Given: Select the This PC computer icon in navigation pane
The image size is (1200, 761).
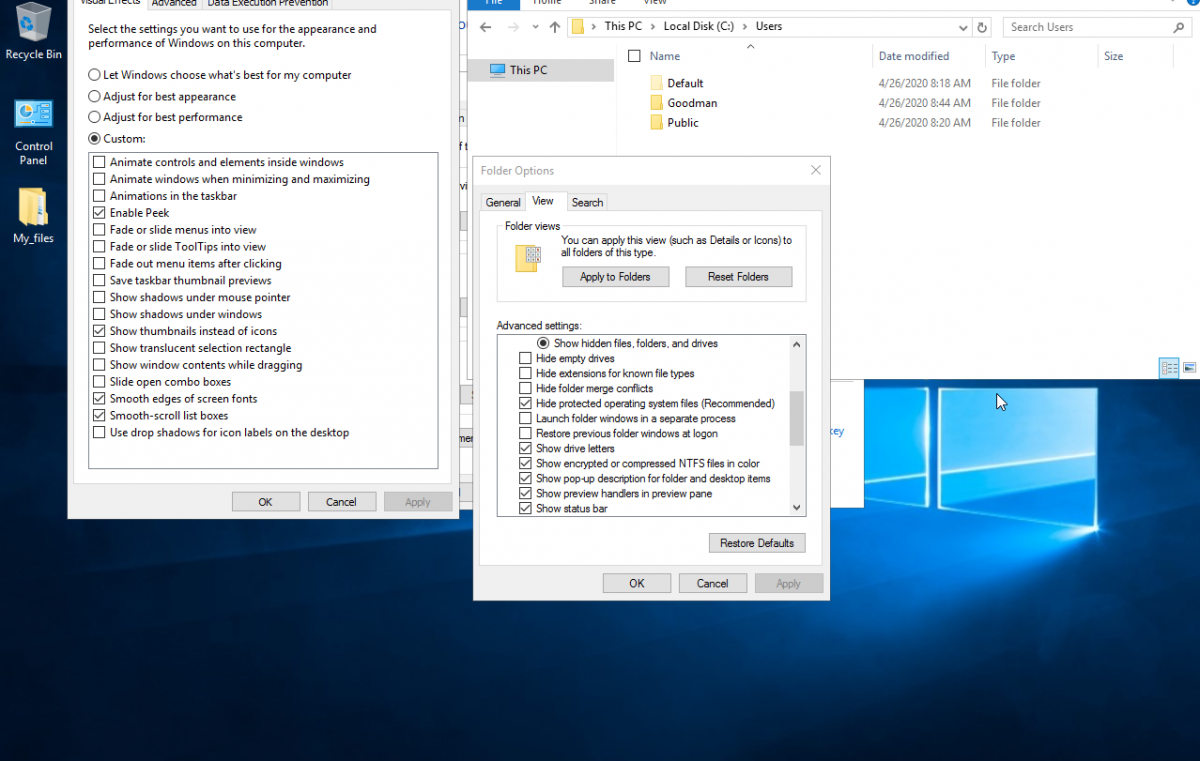Looking at the screenshot, I should [498, 70].
